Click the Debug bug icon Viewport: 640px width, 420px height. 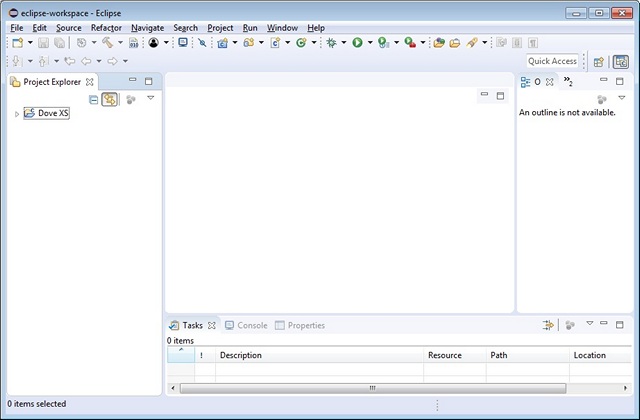click(331, 42)
